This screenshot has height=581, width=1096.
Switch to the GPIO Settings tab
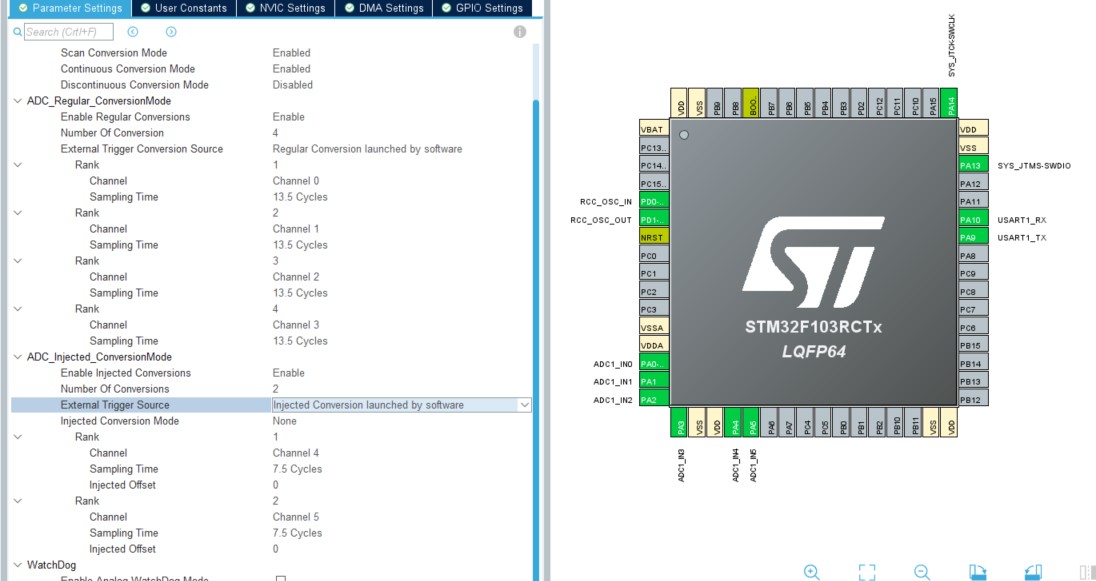pos(482,8)
